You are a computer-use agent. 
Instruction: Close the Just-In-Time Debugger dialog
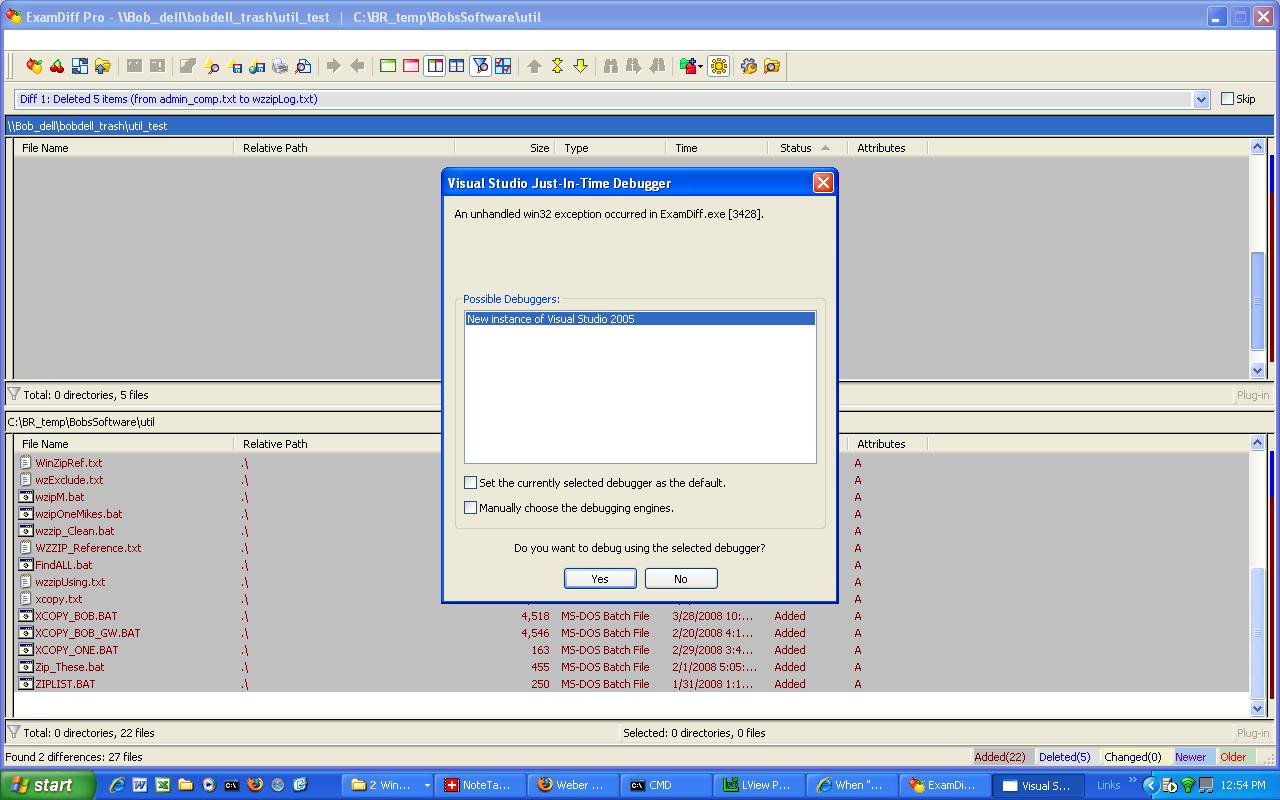pos(823,182)
